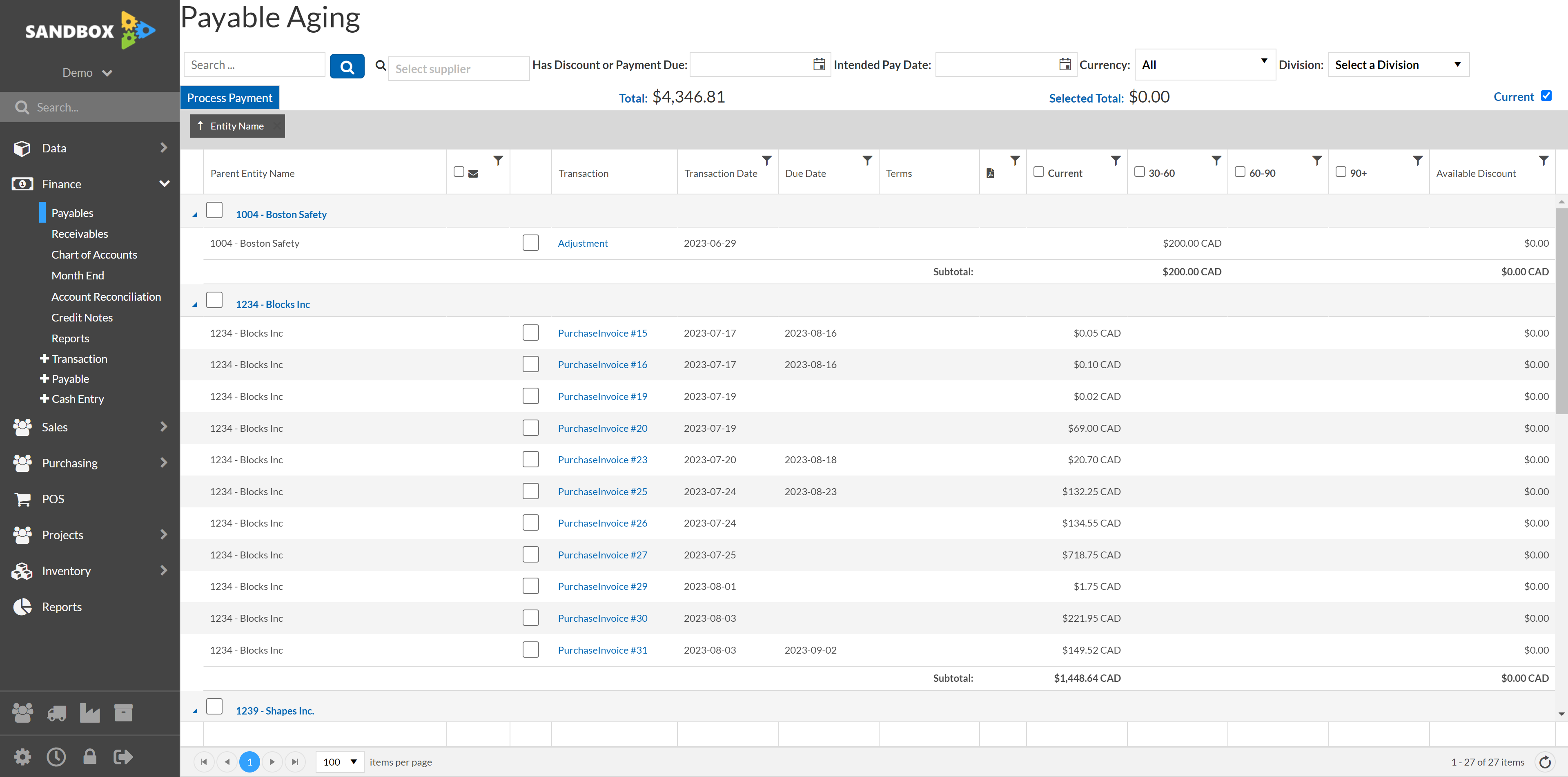Open filter for the email checkbox column

[x=498, y=161]
